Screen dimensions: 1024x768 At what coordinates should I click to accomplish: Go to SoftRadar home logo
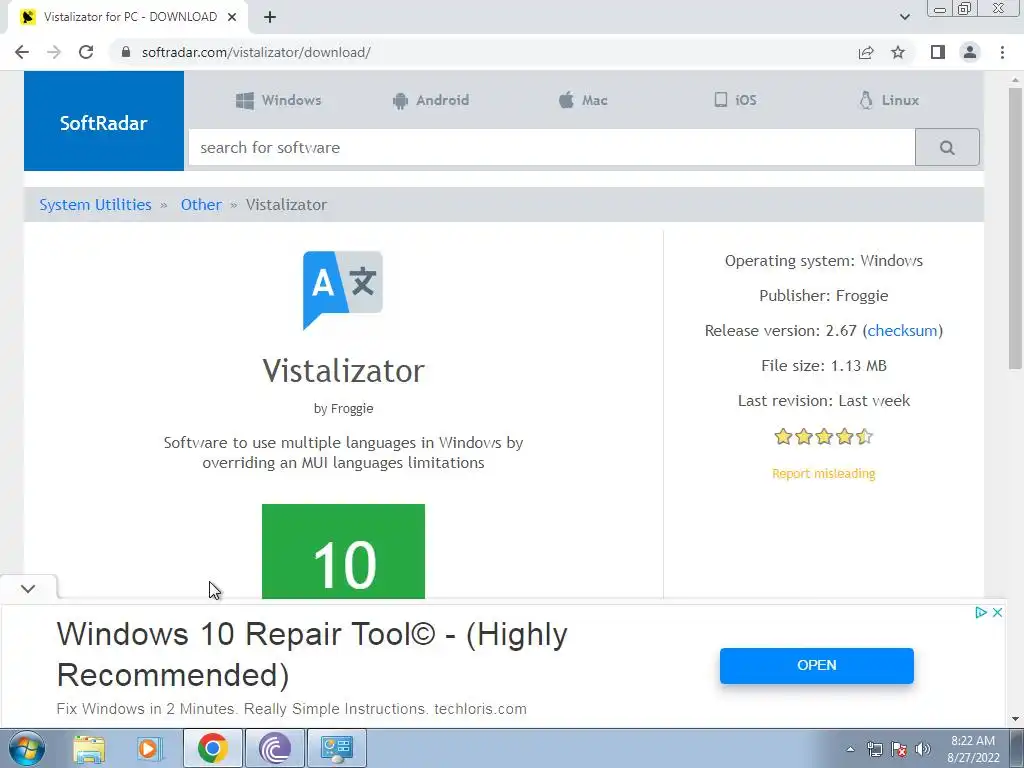104,121
